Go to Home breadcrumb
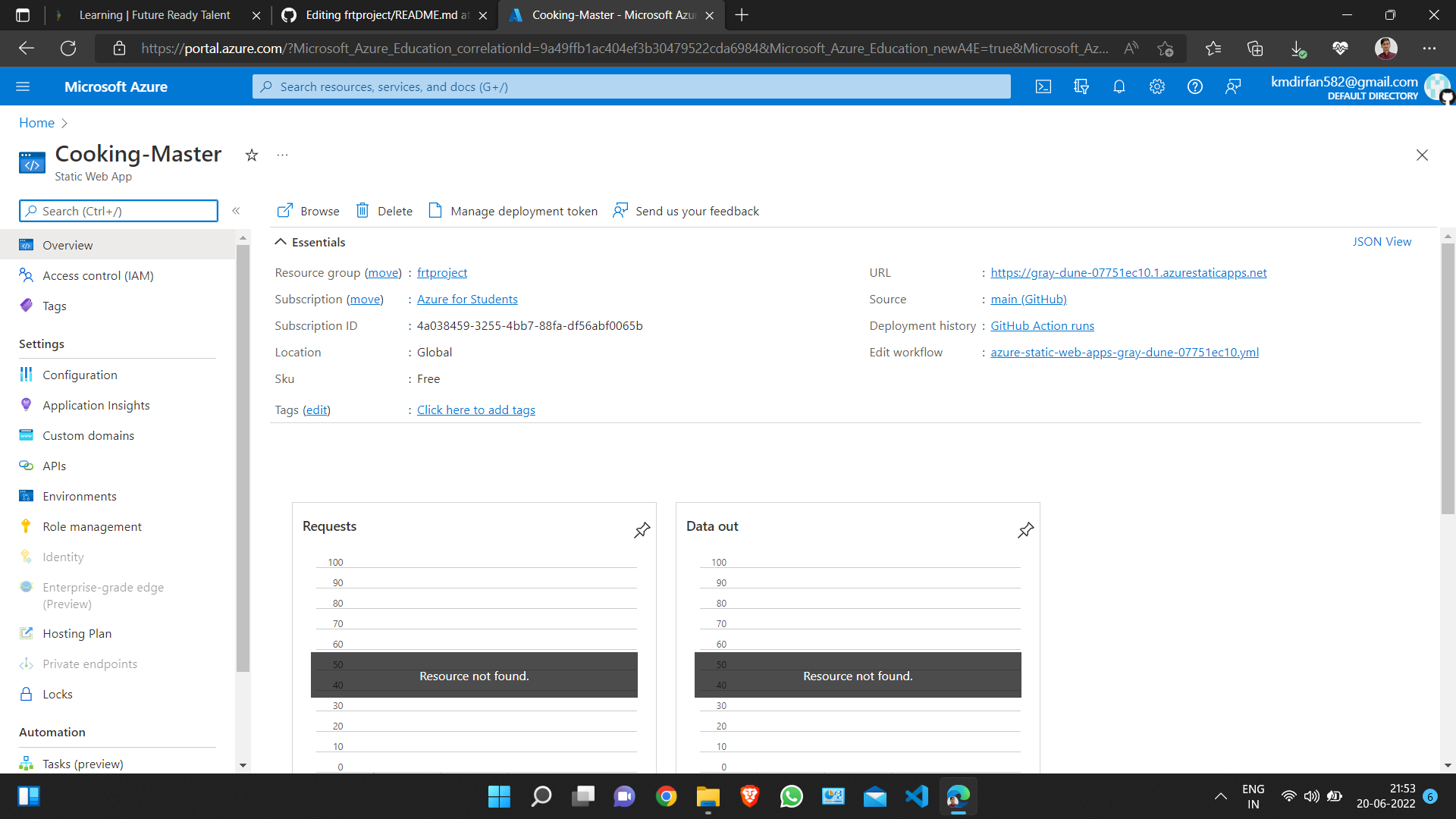 pyautogui.click(x=36, y=122)
